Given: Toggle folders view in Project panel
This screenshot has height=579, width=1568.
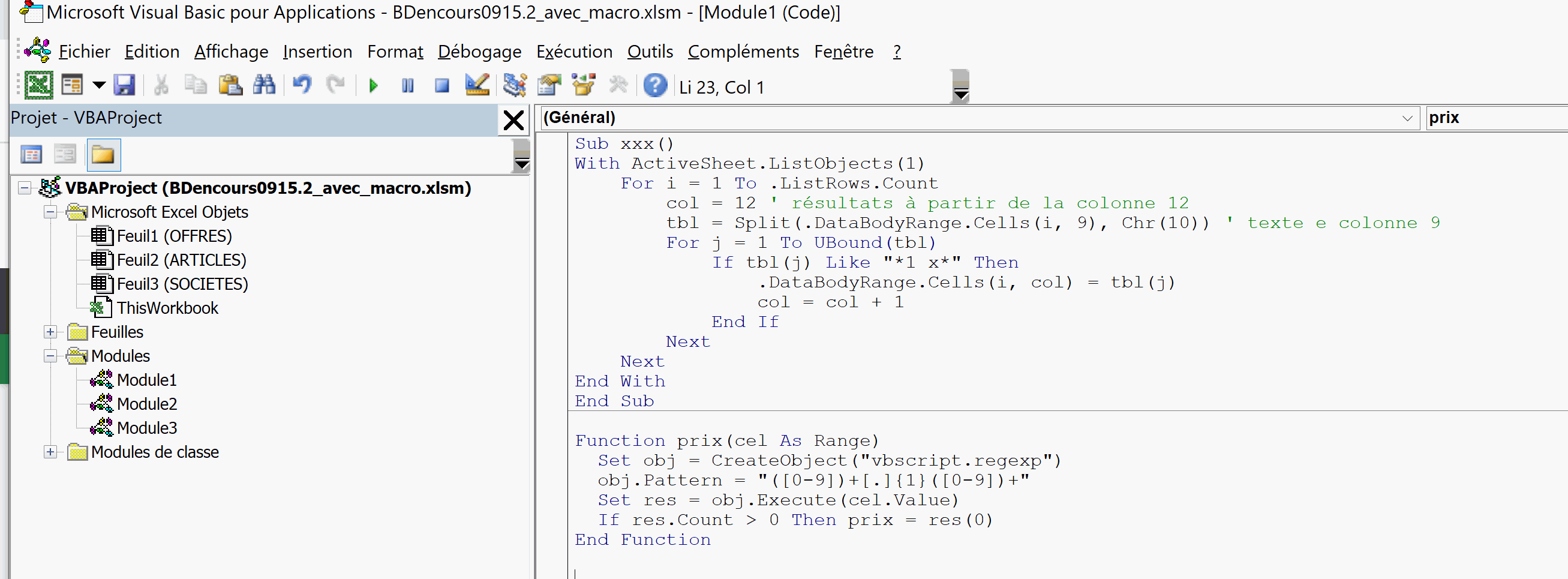Looking at the screenshot, I should [x=103, y=155].
